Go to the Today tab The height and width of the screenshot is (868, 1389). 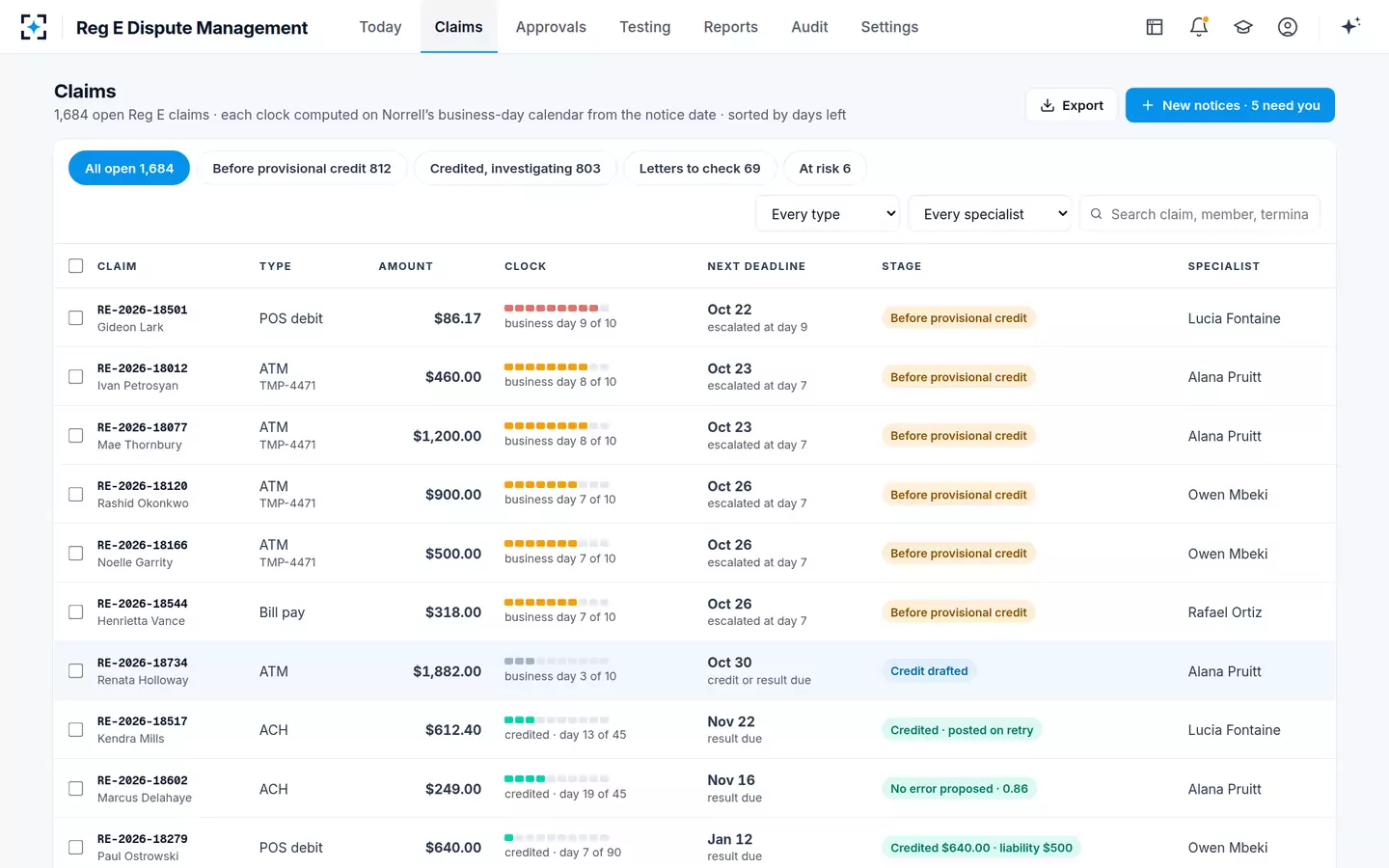[380, 27]
